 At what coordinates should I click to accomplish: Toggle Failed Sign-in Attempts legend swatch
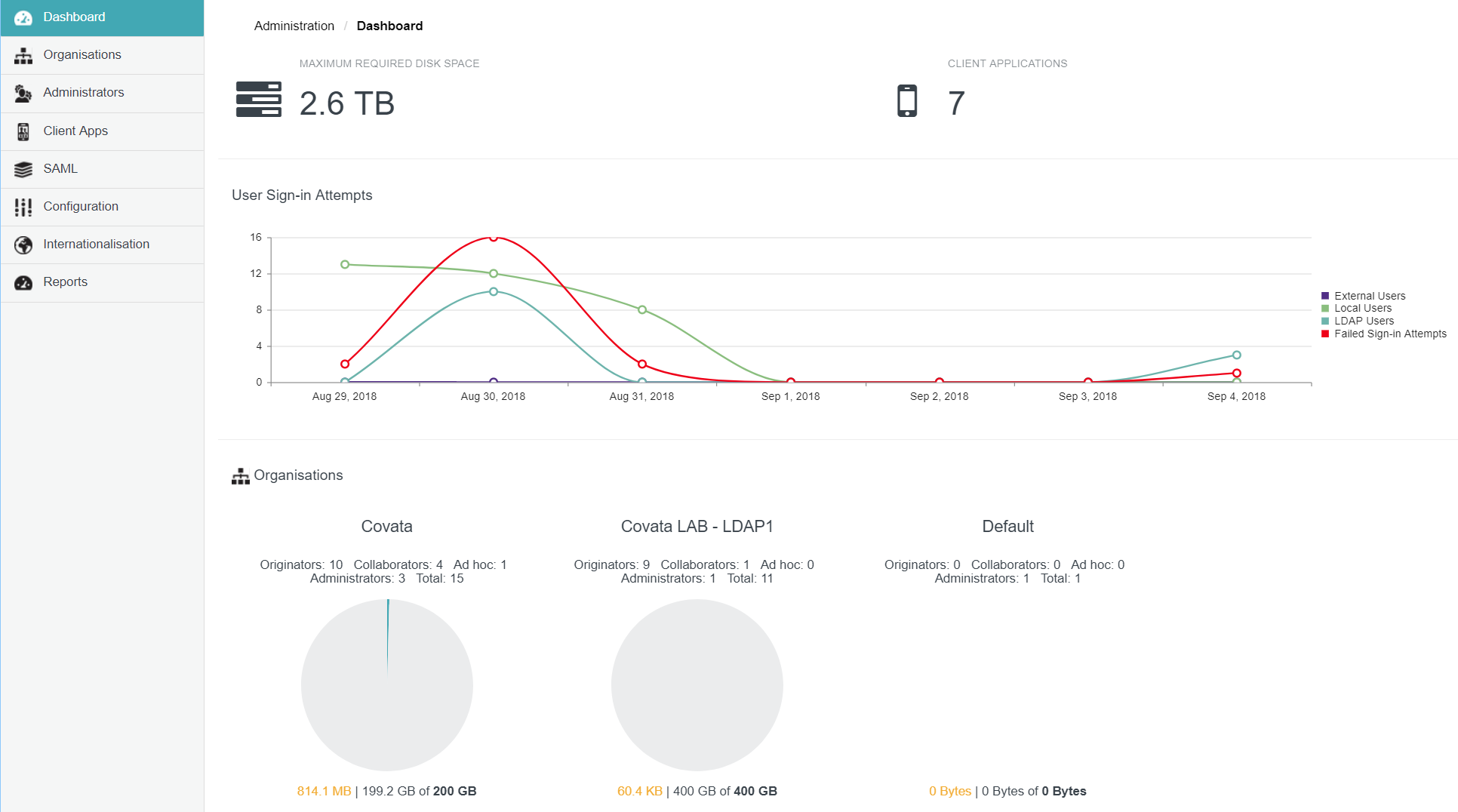[x=1325, y=334]
